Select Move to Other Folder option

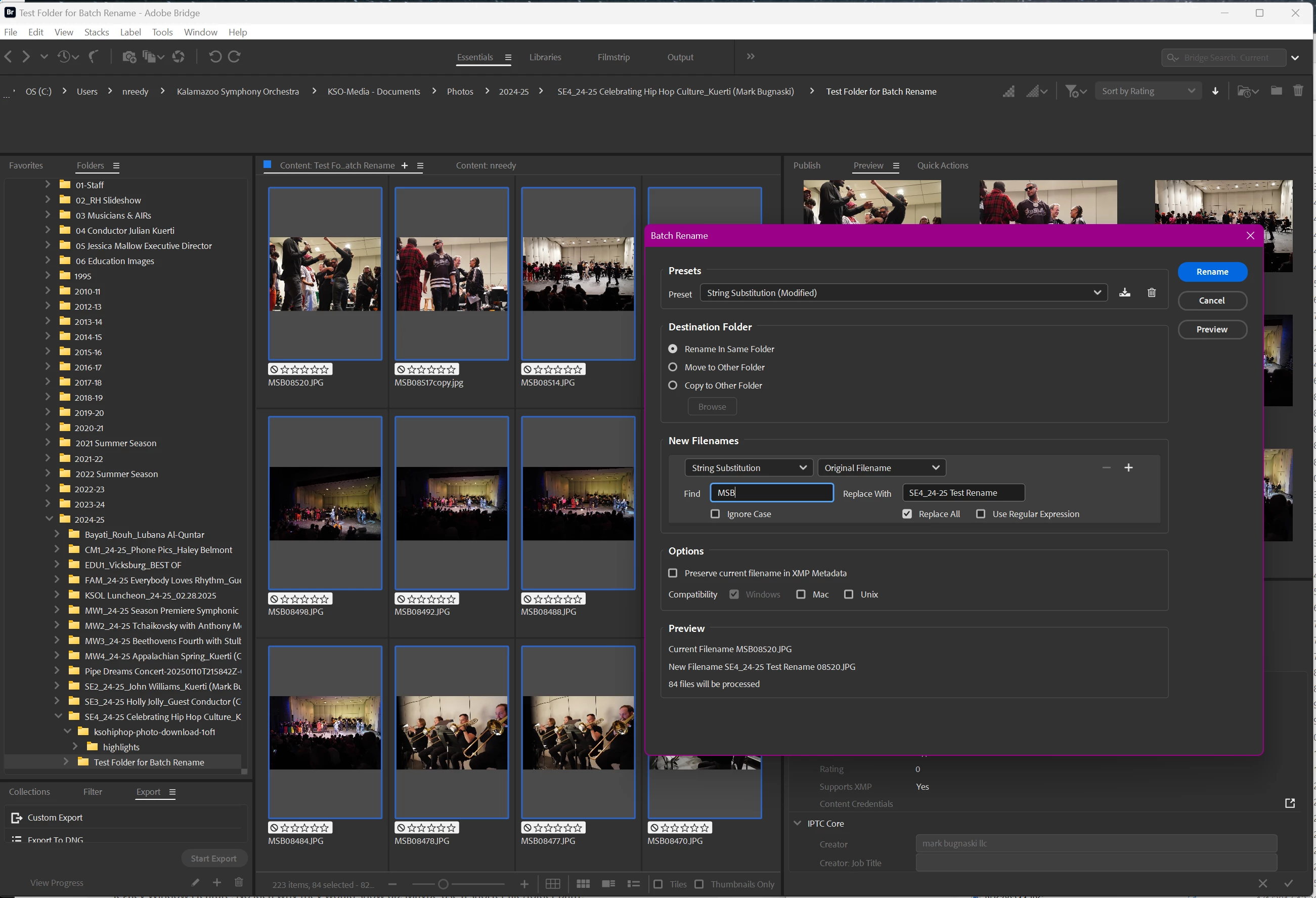pyautogui.click(x=673, y=367)
